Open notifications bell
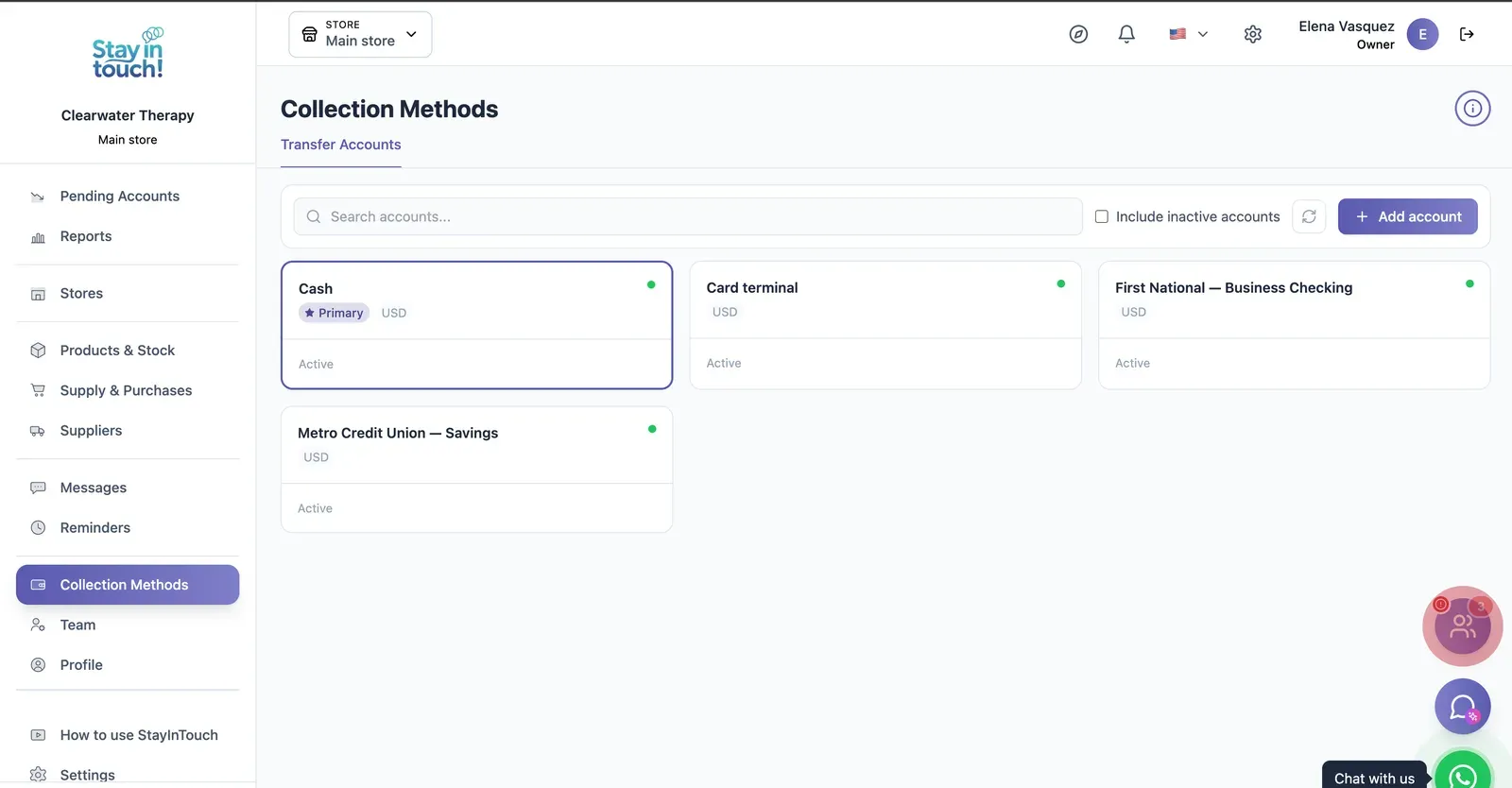1512x788 pixels. click(1126, 34)
